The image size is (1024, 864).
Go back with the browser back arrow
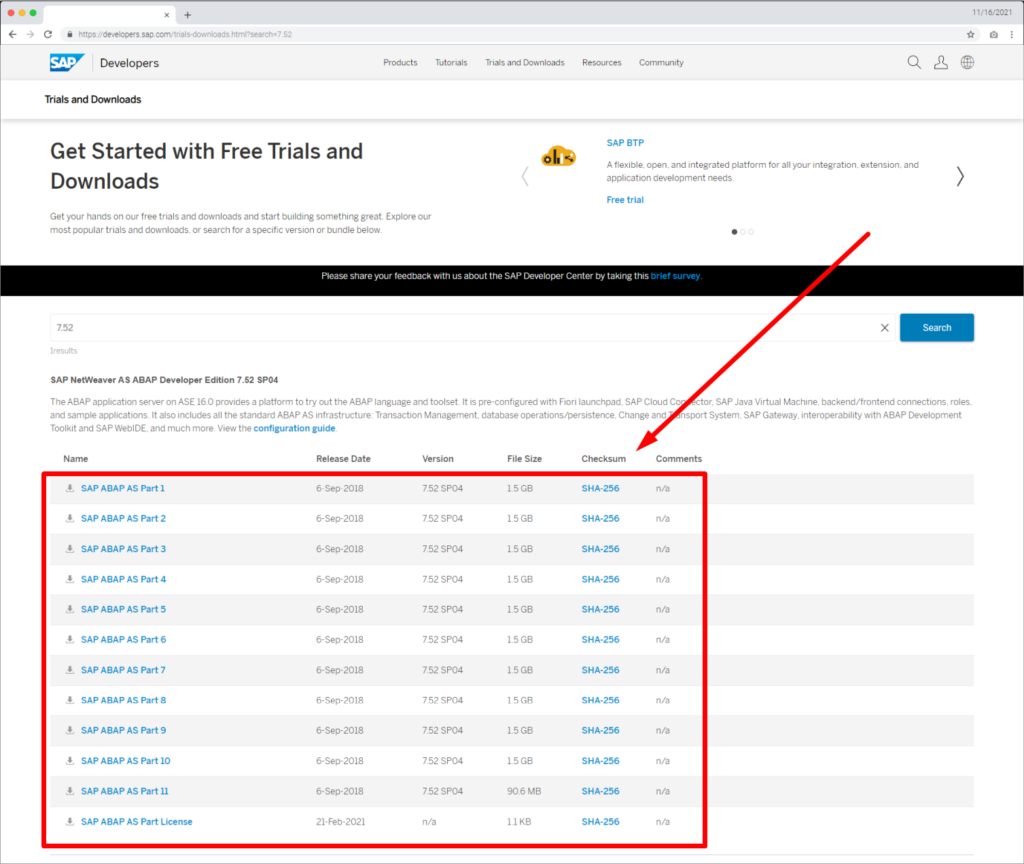coord(12,34)
